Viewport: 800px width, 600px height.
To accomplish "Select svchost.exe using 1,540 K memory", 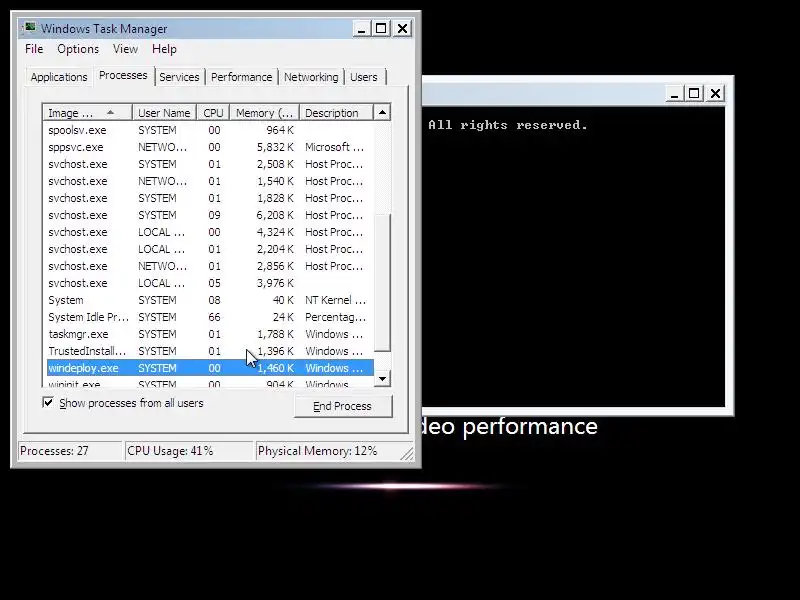I will click(210, 181).
